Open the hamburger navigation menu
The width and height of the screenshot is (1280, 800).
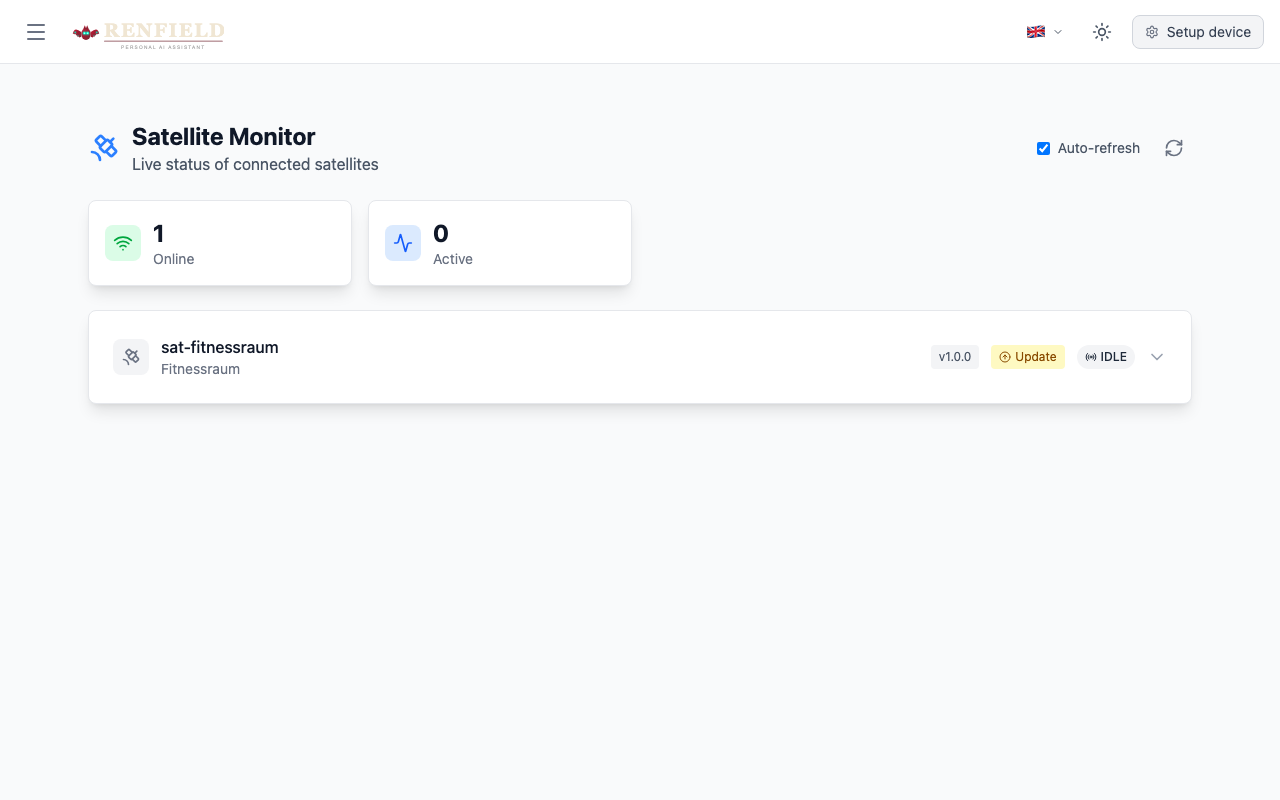pos(36,32)
